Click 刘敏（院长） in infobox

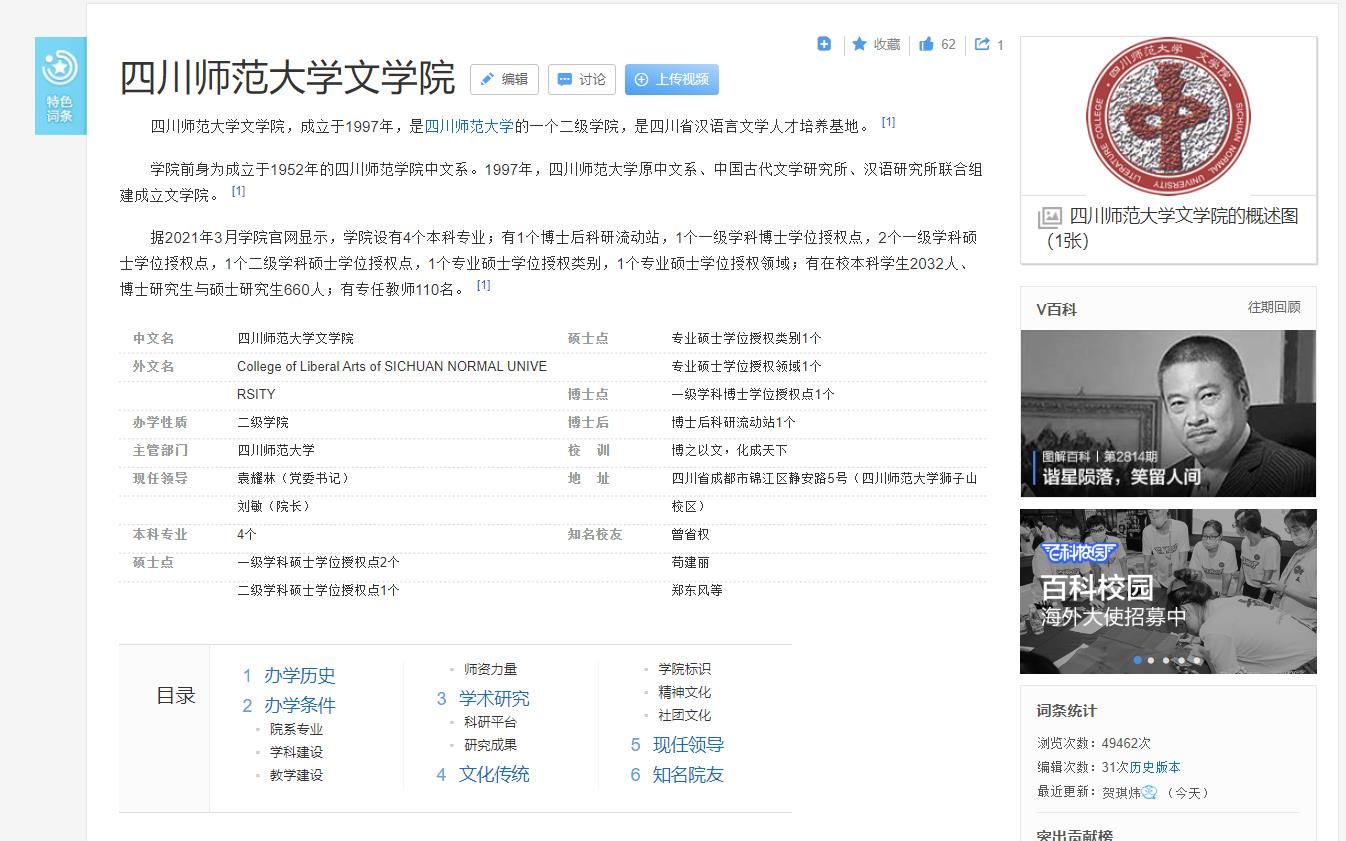pyautogui.click(x=275, y=506)
